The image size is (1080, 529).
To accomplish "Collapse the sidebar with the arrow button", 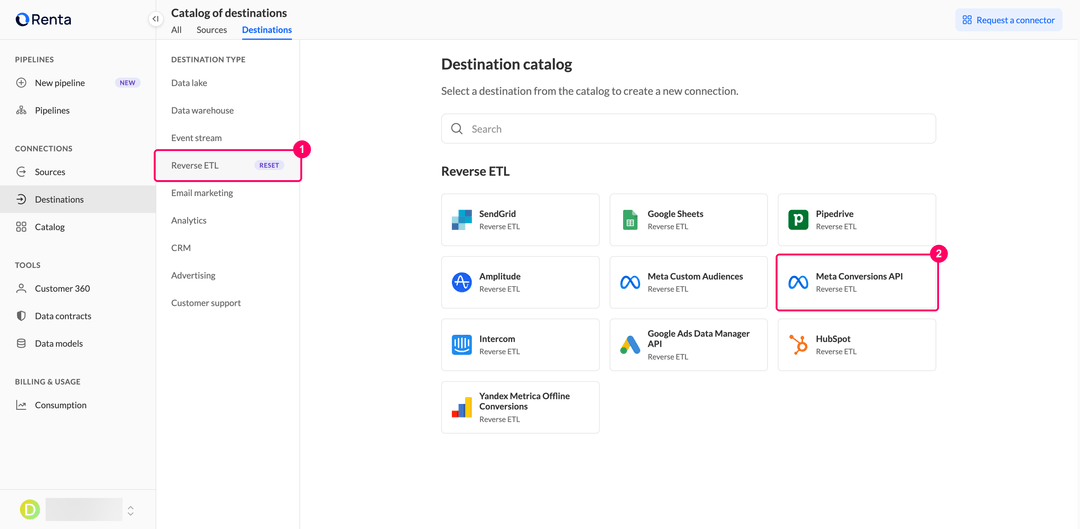I will (156, 19).
